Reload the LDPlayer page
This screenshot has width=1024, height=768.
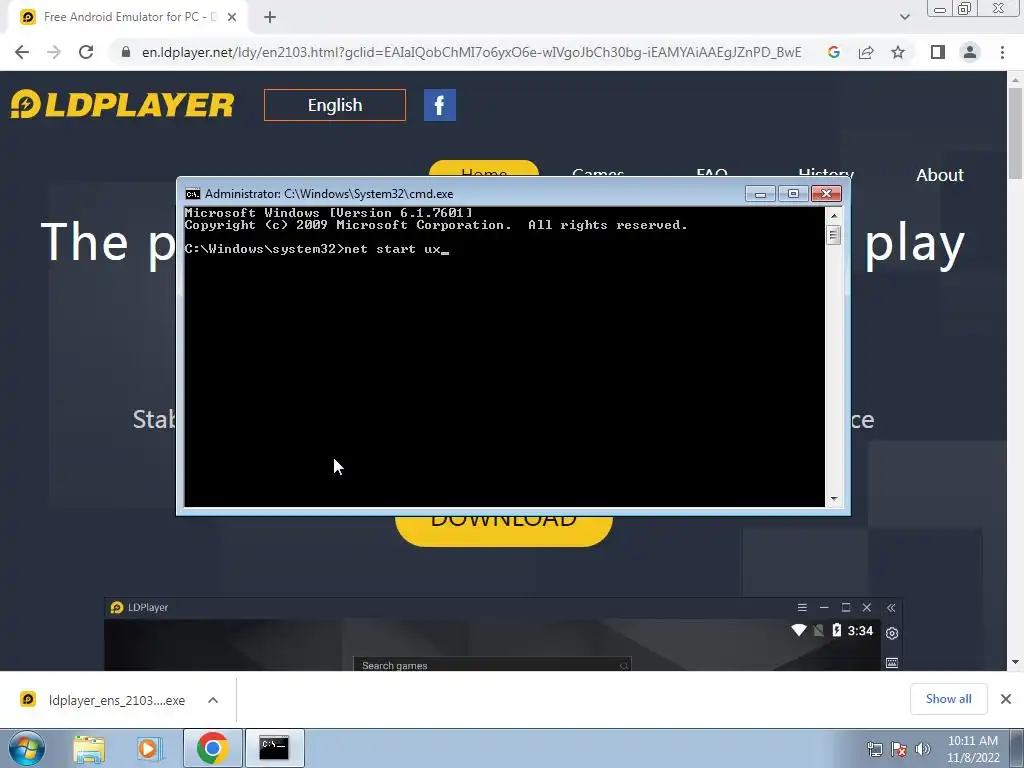[x=86, y=52]
